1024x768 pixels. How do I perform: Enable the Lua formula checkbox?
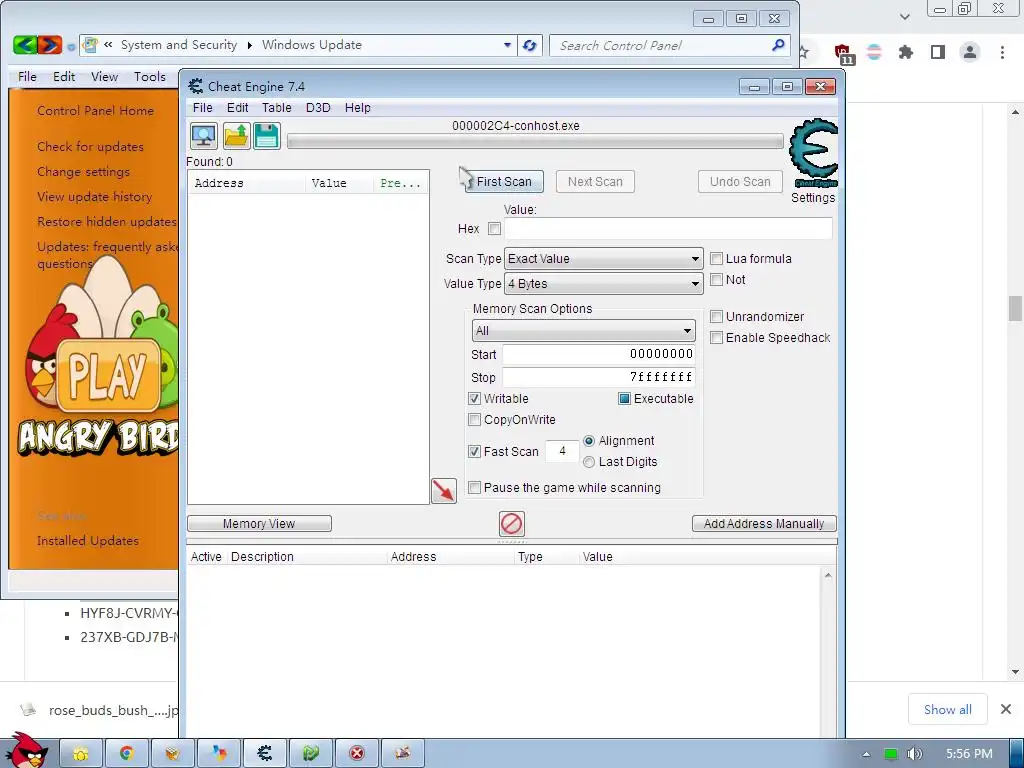716,259
